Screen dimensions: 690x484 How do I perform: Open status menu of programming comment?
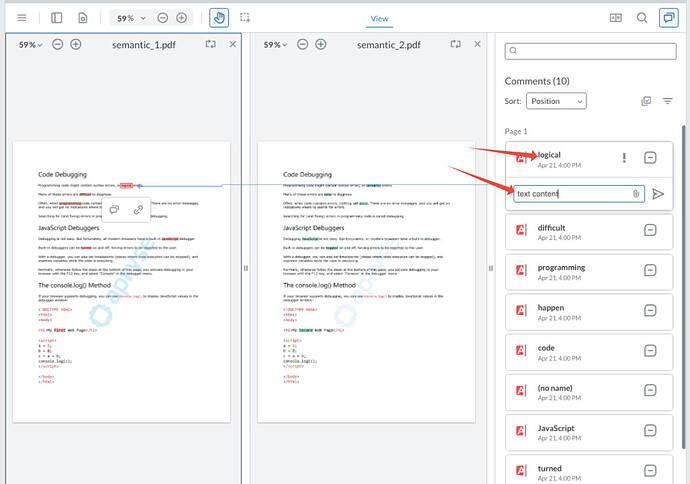(650, 270)
